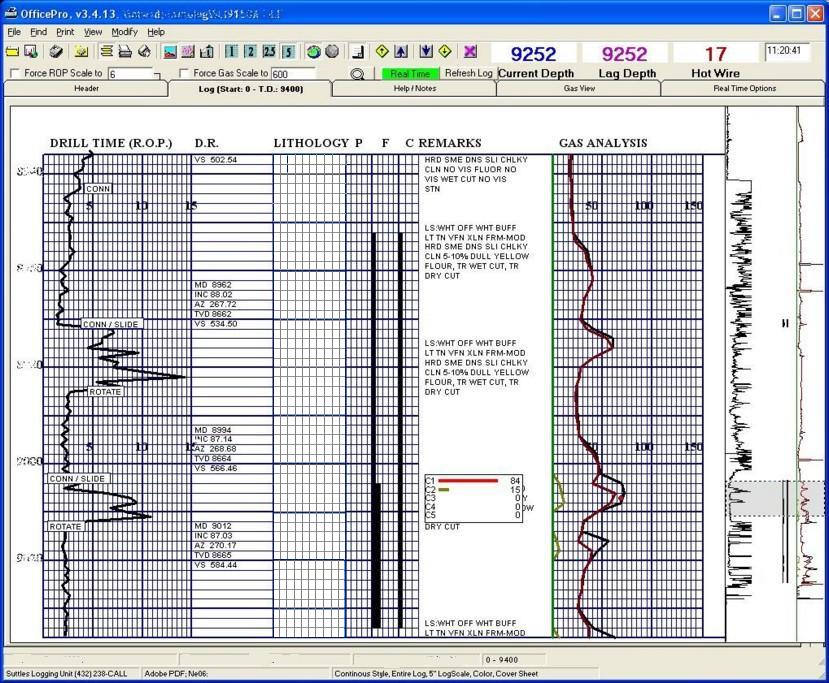Open the Real Time Options tab
The image size is (829, 683).
744,89
